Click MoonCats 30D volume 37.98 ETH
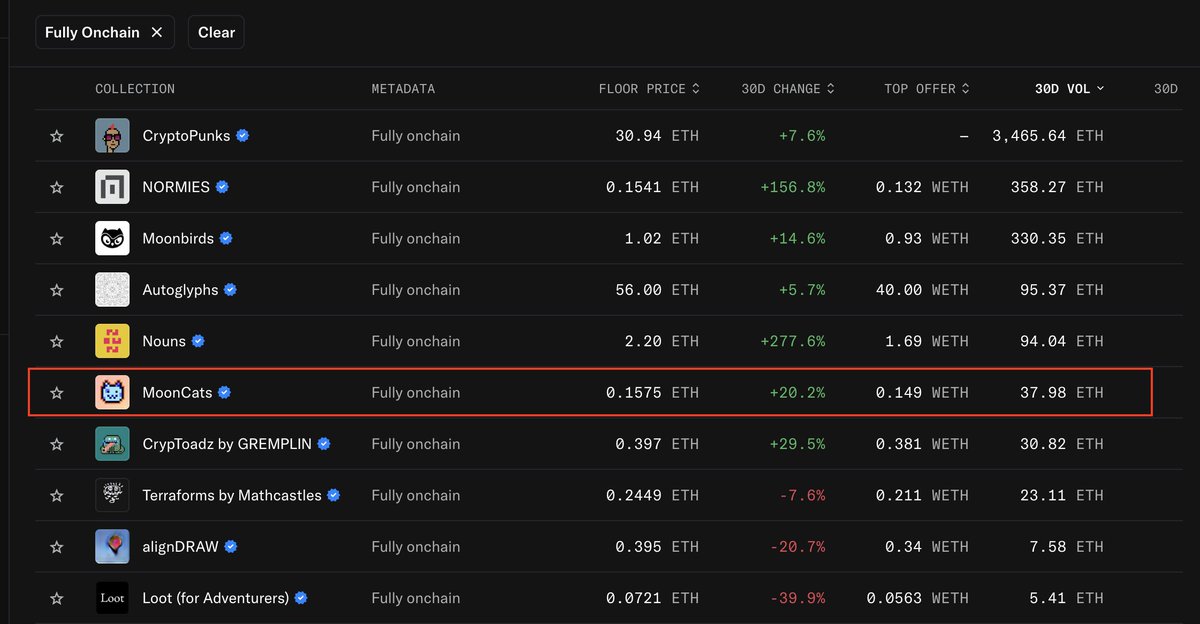This screenshot has width=1200, height=624. 1062,393
